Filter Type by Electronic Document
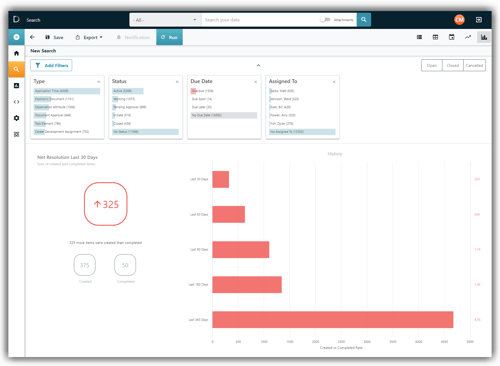The image size is (500, 366). point(67,99)
